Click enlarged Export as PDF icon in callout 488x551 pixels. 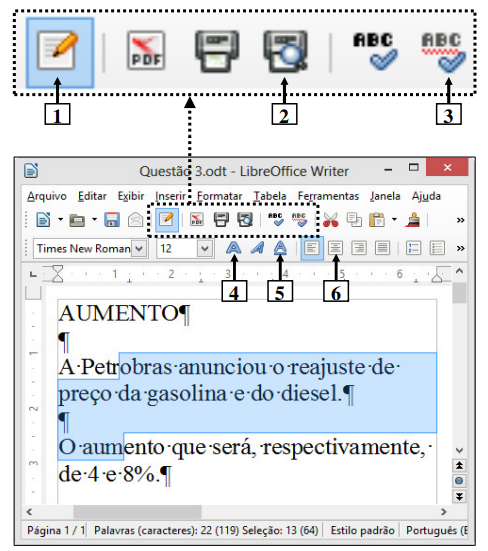pos(146,50)
